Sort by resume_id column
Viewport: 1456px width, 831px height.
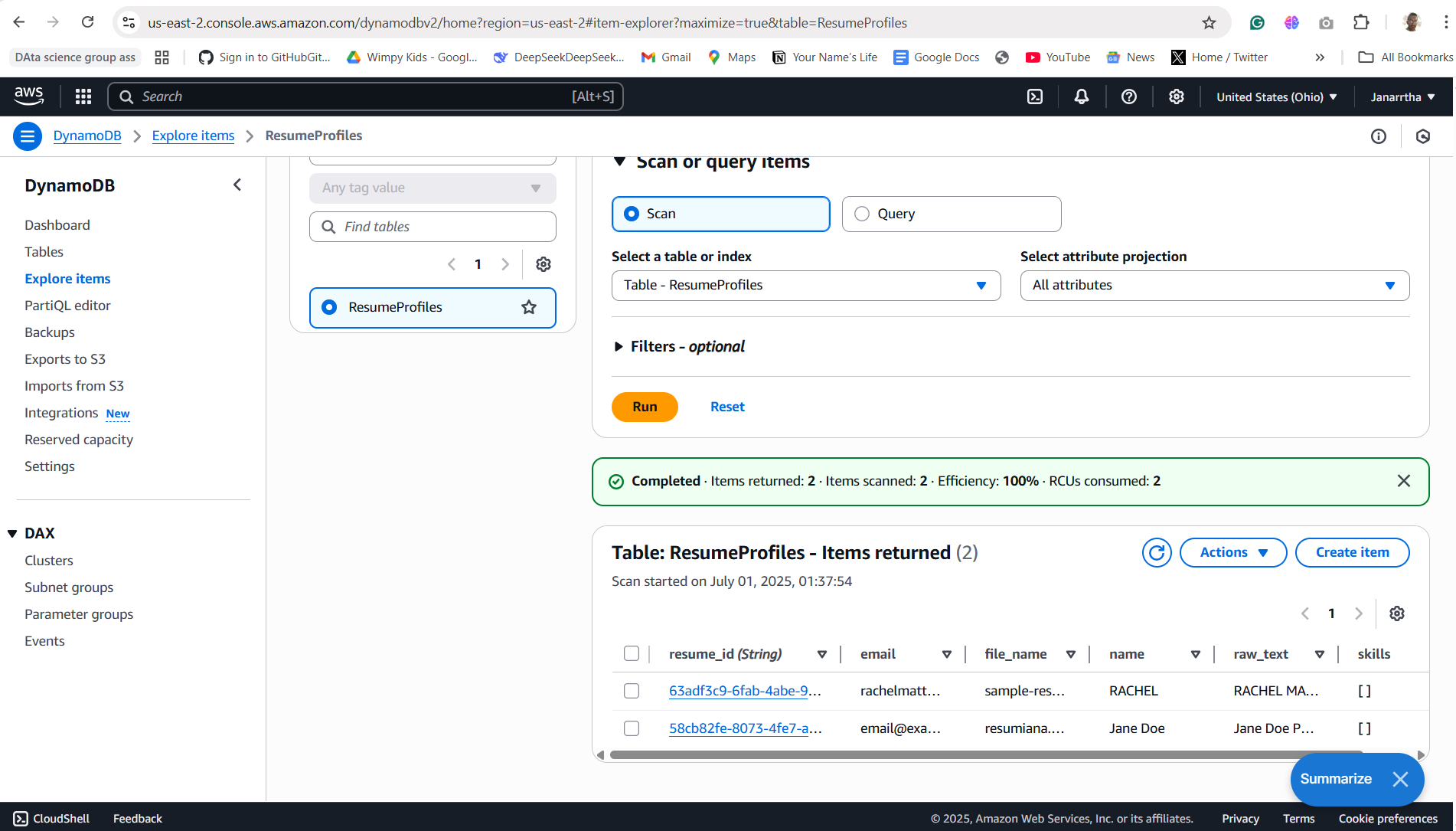pos(822,654)
